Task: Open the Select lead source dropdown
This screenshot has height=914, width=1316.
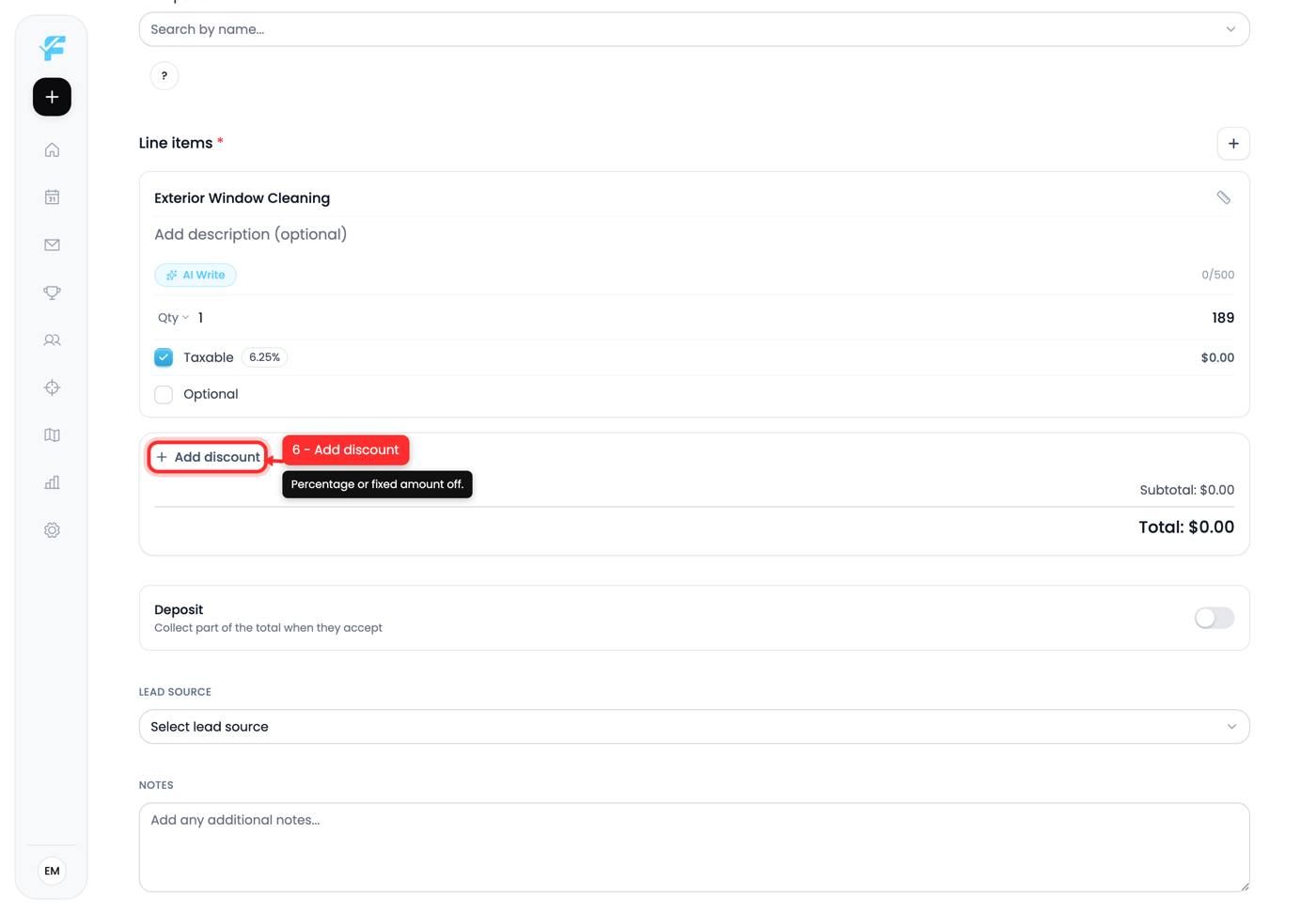Action: [694, 727]
